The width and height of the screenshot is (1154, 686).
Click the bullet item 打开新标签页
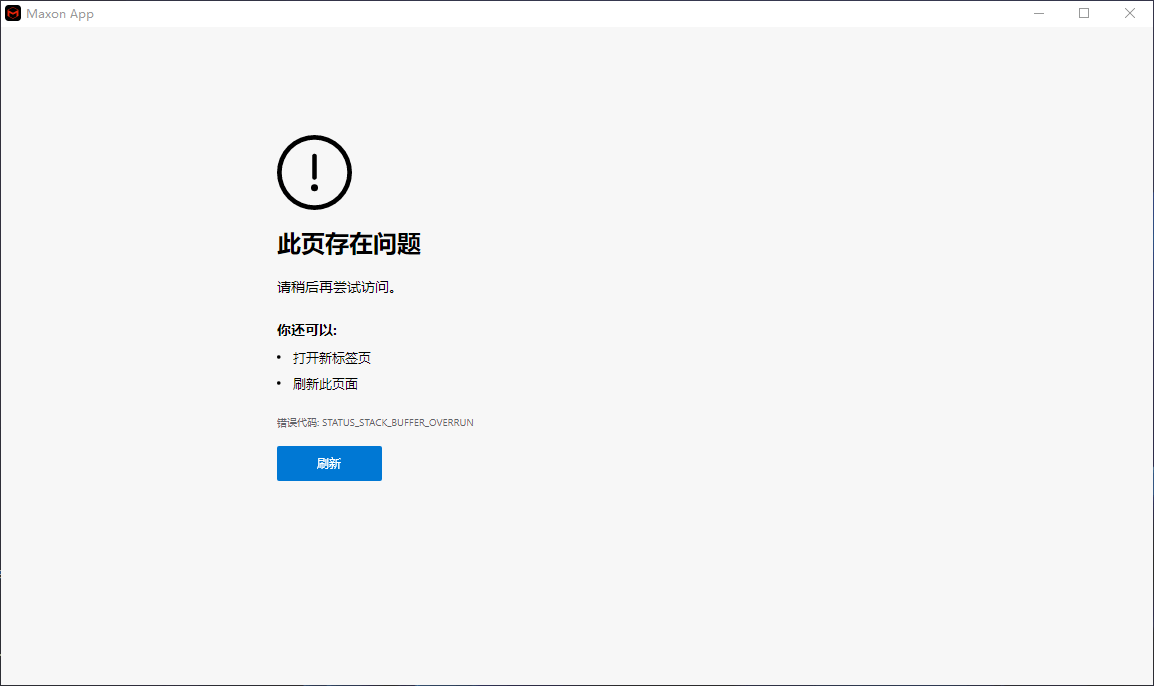[x=332, y=358]
